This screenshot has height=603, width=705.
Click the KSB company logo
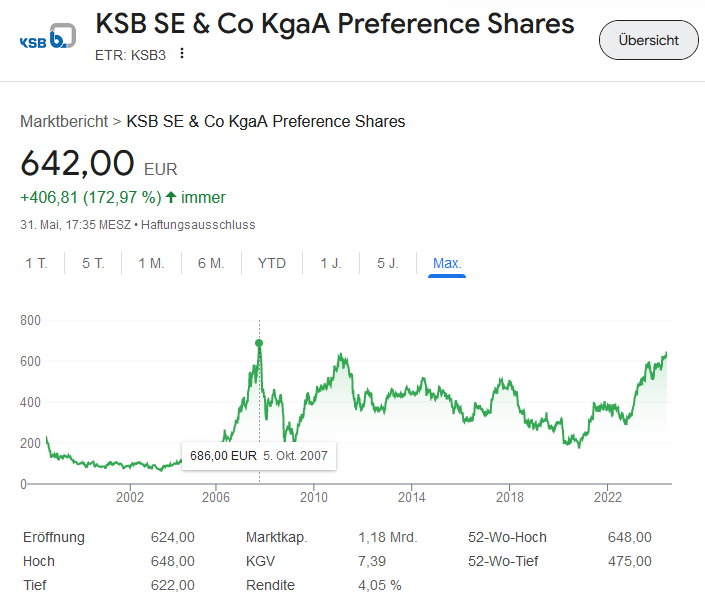[x=47, y=39]
